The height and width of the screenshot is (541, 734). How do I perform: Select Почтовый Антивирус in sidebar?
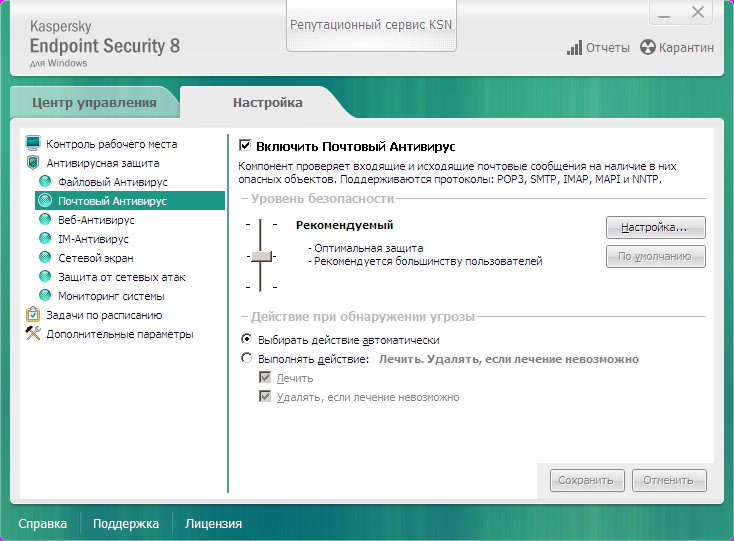[x=130, y=201]
